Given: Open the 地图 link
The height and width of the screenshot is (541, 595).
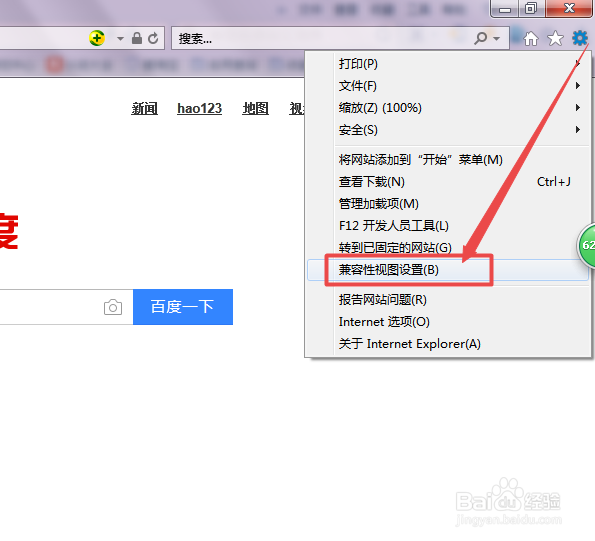Looking at the screenshot, I should [x=256, y=109].
